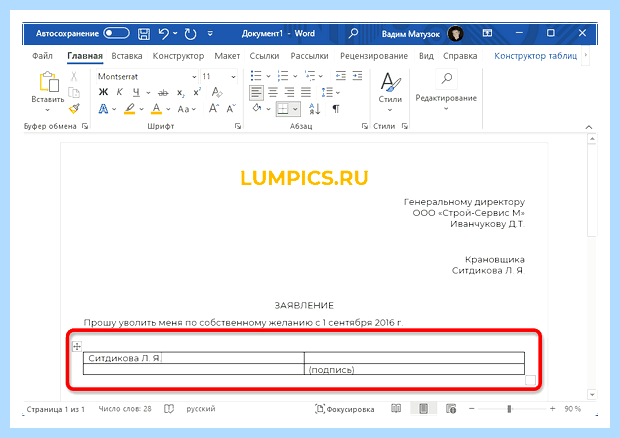This screenshot has width=620, height=438.
Task: Align text right
Action: [x=289, y=93]
